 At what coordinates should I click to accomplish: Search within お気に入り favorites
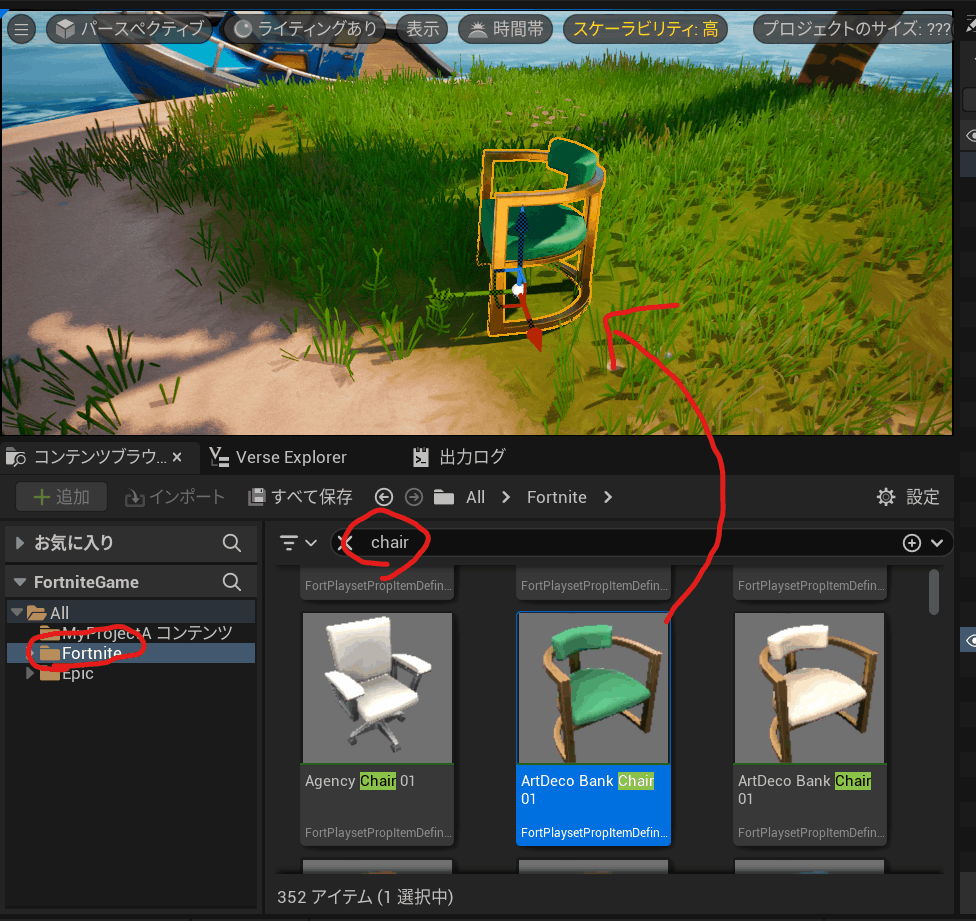coord(232,543)
